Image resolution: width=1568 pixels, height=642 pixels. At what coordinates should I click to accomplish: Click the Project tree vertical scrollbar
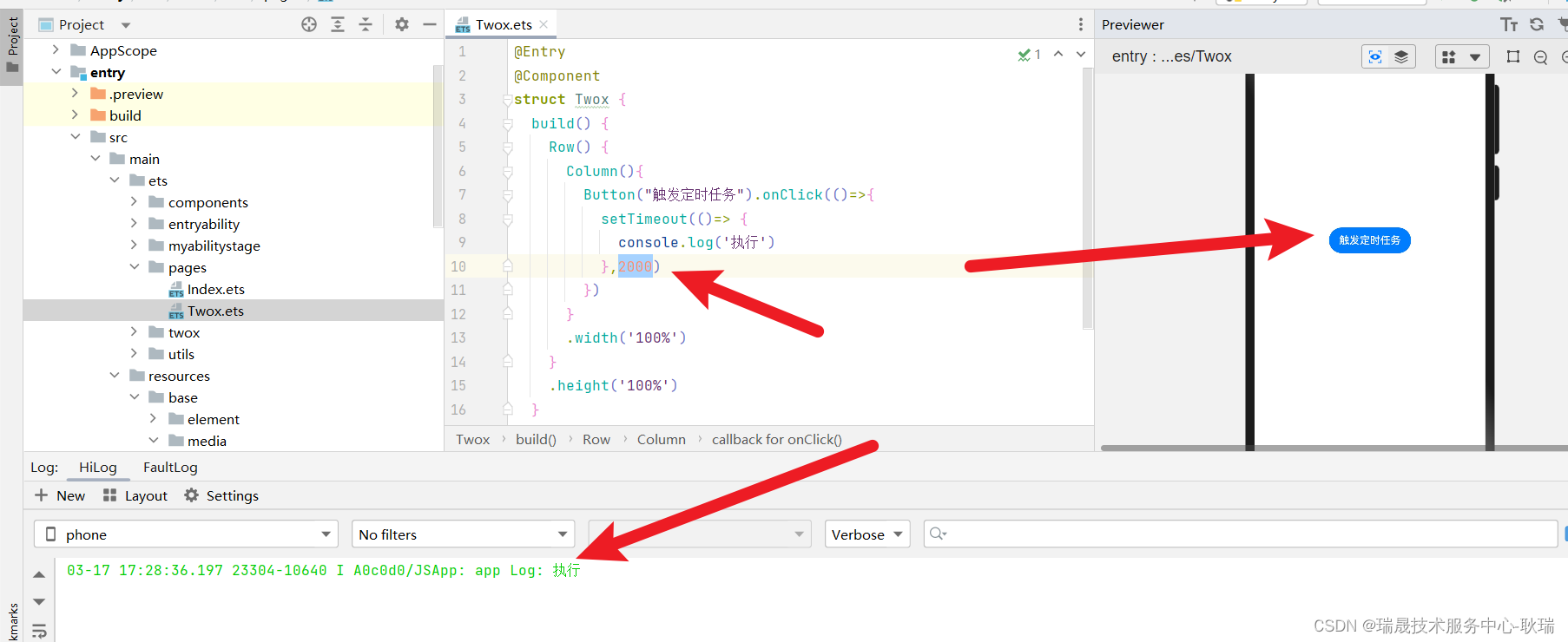(x=438, y=146)
